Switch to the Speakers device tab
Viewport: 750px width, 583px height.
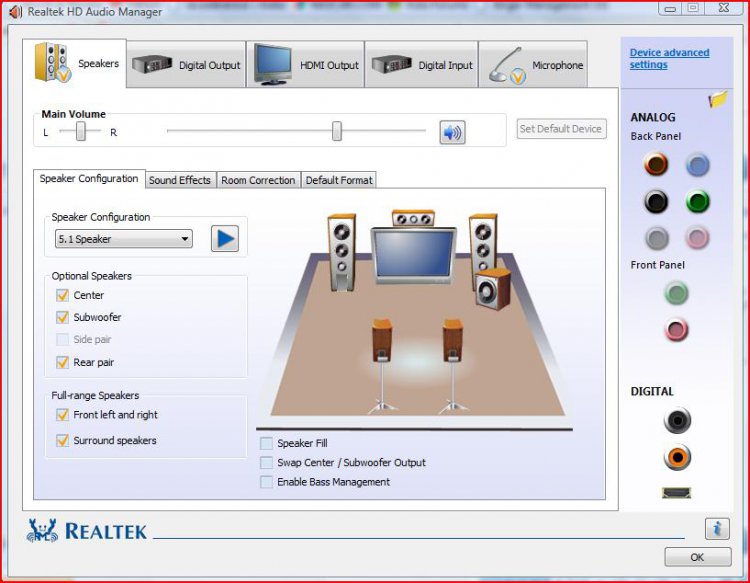[75, 63]
